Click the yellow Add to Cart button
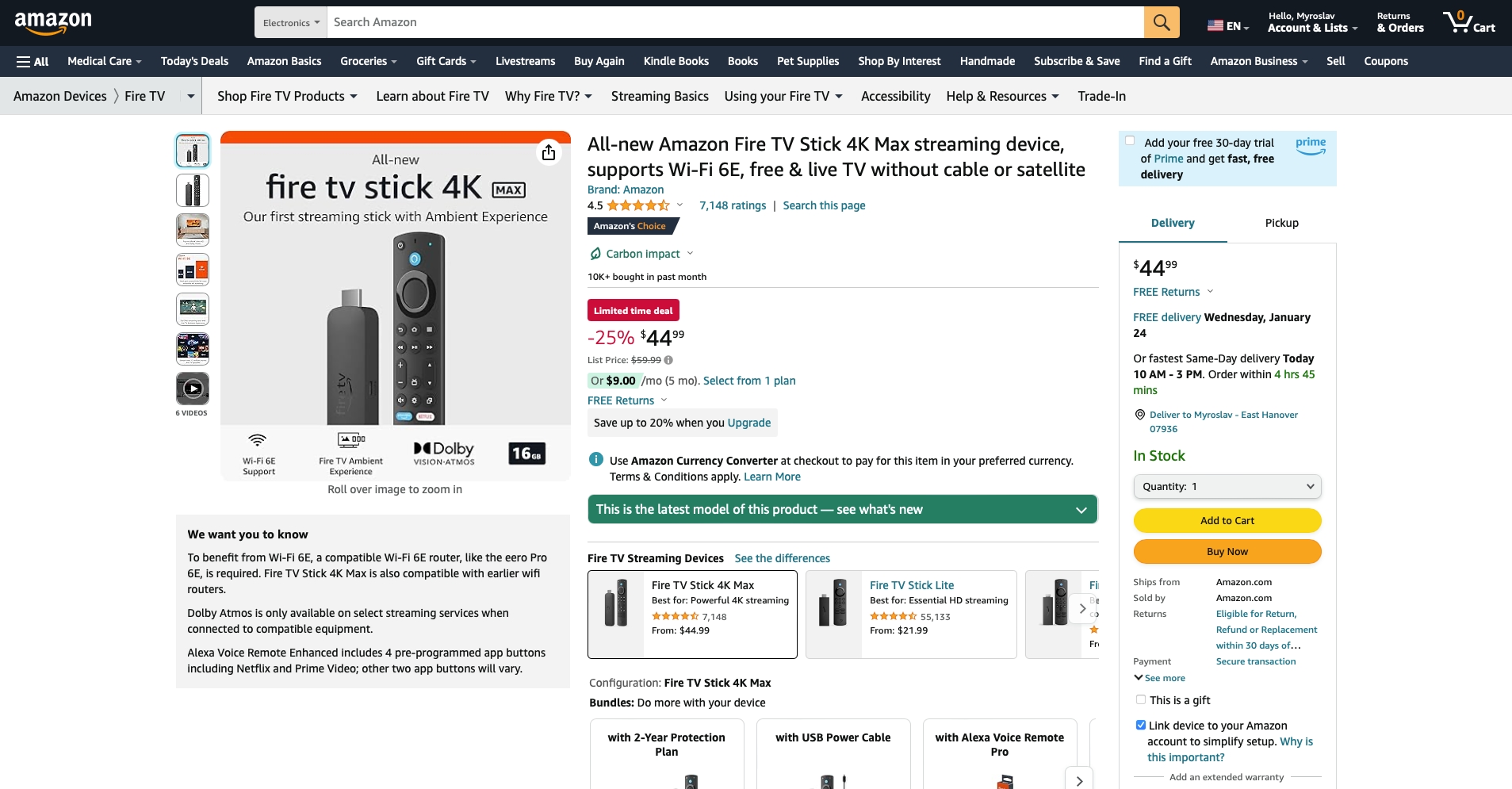1512x789 pixels. [x=1227, y=520]
